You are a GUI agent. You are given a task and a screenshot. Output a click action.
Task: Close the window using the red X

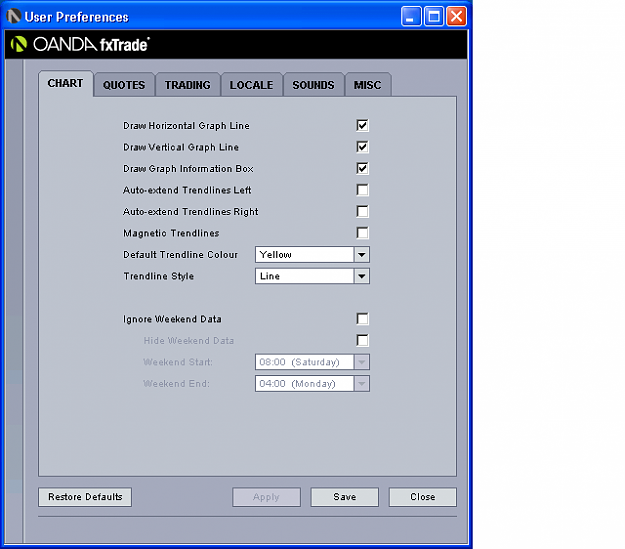tap(456, 17)
